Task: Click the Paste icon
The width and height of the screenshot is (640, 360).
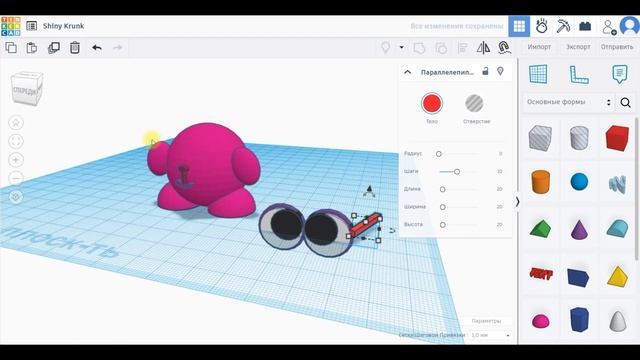Action: pyautogui.click(x=32, y=48)
